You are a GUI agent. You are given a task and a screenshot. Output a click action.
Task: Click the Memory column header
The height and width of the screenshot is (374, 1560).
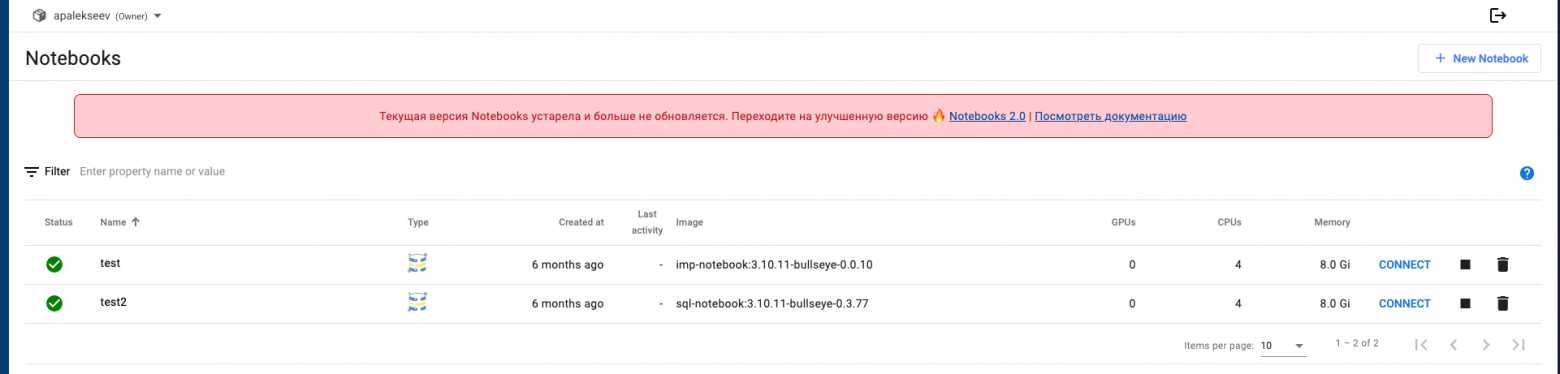pyautogui.click(x=1332, y=222)
